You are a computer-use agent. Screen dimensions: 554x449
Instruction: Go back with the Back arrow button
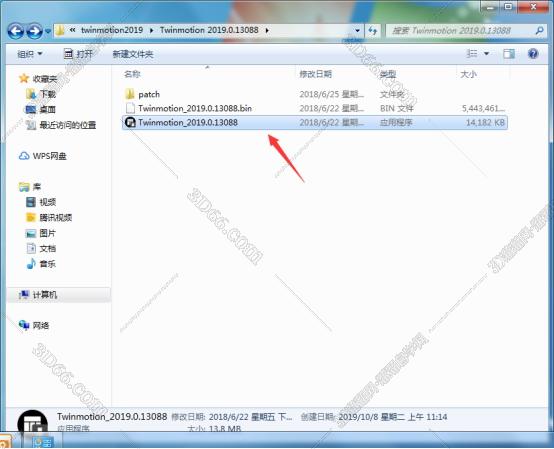16,31
